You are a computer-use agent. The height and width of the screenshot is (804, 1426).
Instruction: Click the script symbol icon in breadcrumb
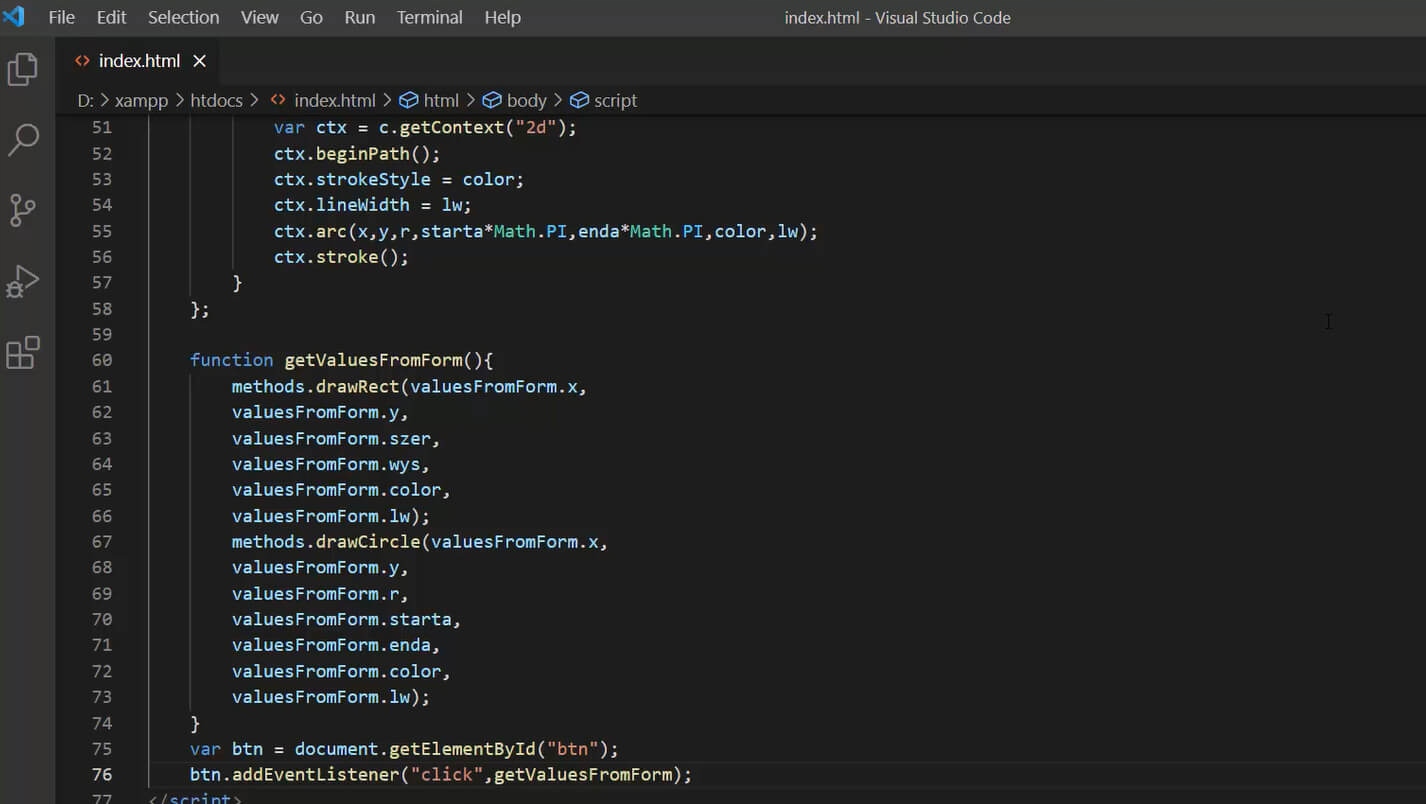coord(579,100)
